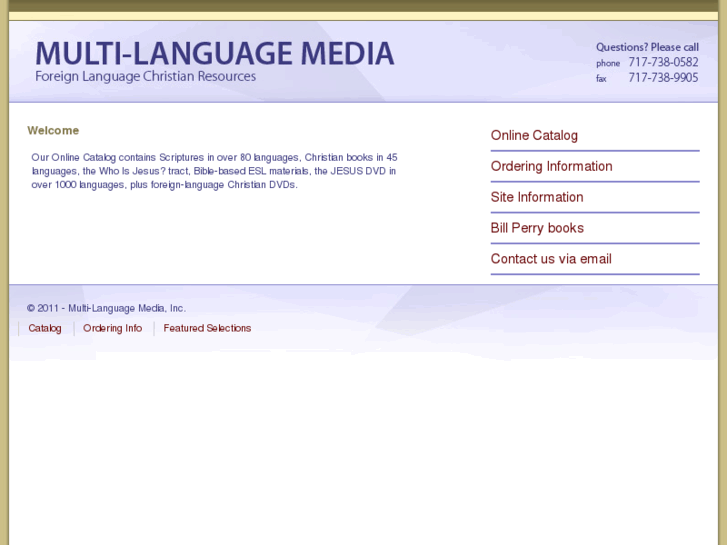Go to Site Information
The width and height of the screenshot is (727, 545).
537,197
